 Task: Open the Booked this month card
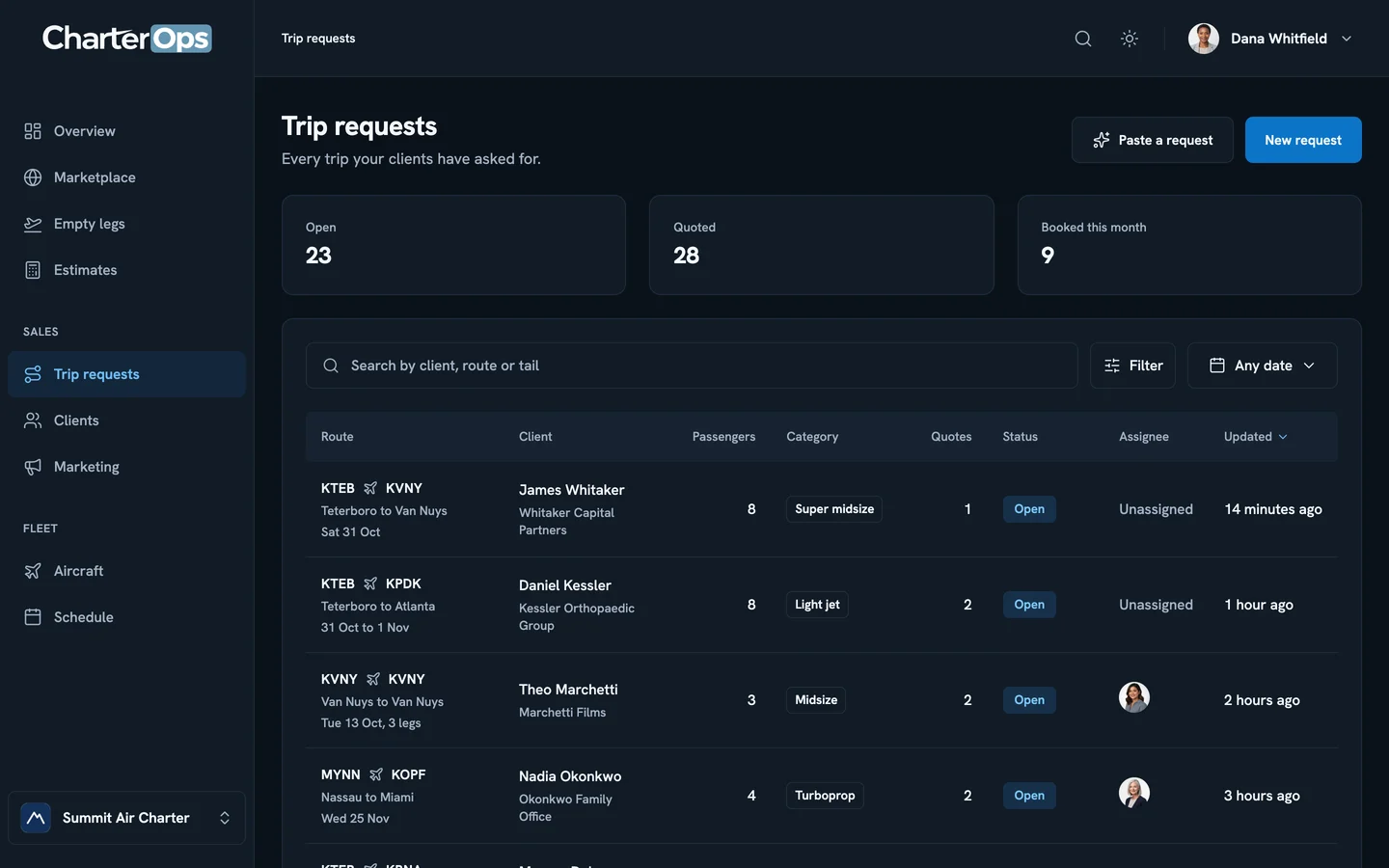point(1189,245)
